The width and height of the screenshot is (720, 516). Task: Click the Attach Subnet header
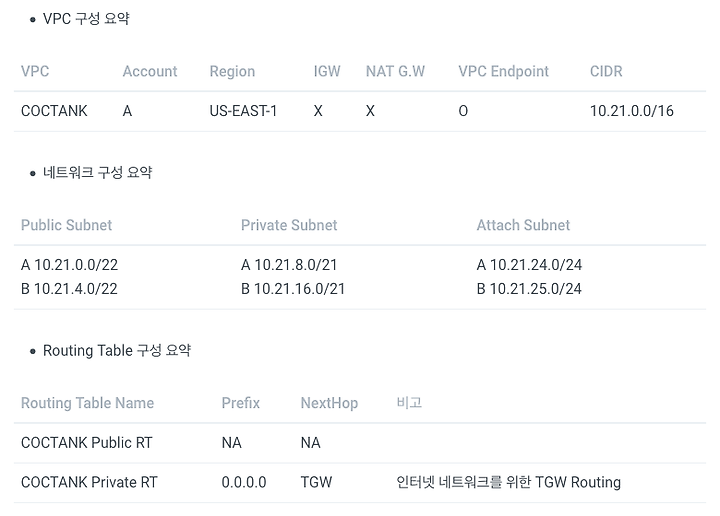523,226
